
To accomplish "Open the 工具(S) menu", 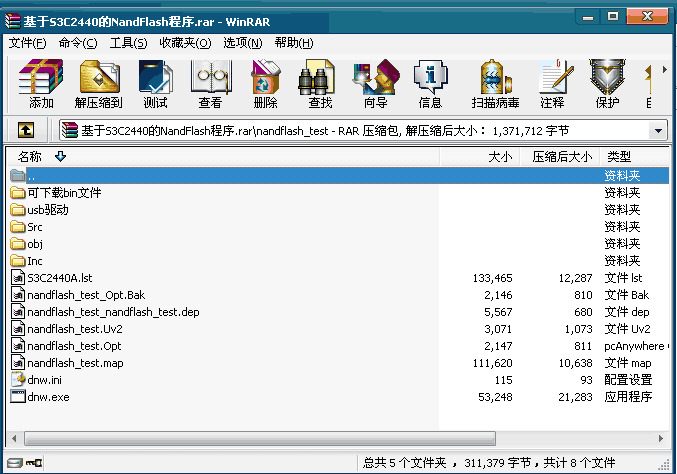I will tap(128, 43).
